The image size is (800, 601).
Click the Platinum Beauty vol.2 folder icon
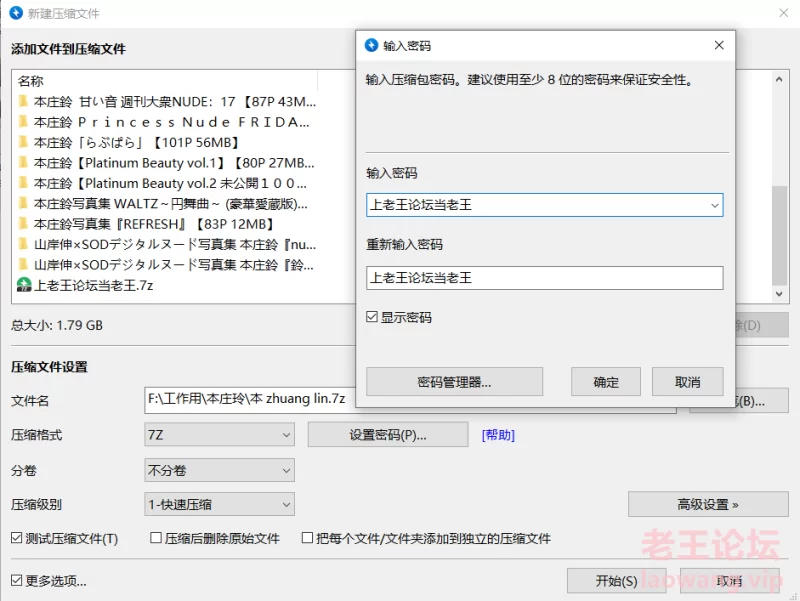click(23, 183)
